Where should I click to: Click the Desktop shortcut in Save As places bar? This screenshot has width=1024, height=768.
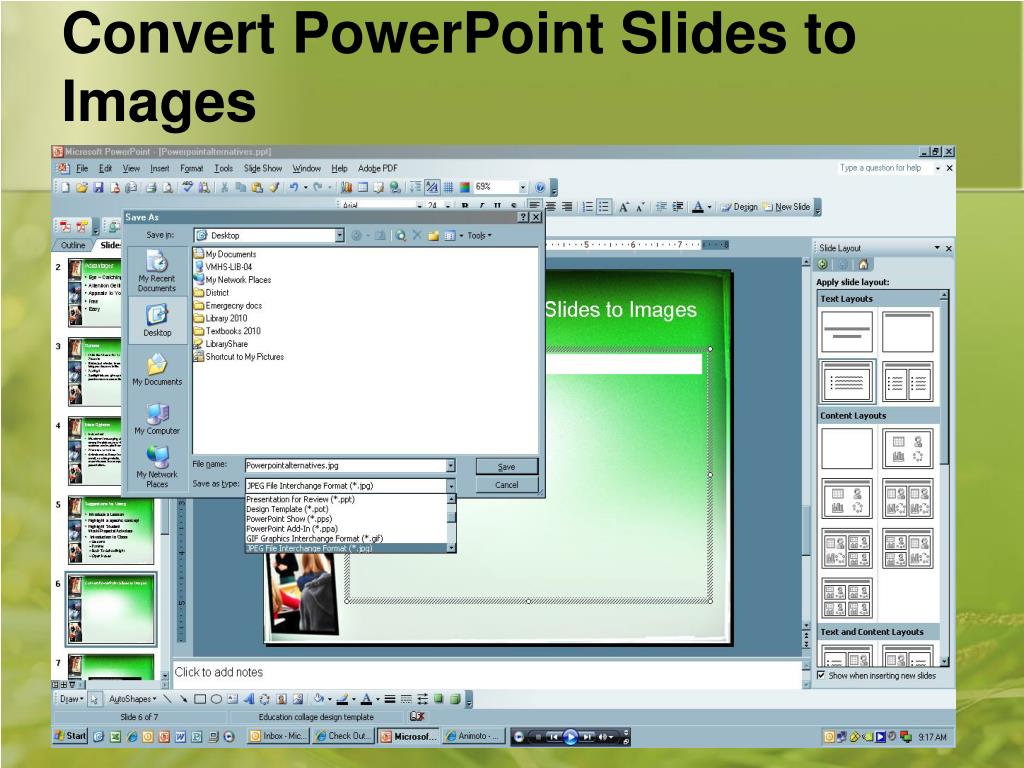tap(157, 321)
